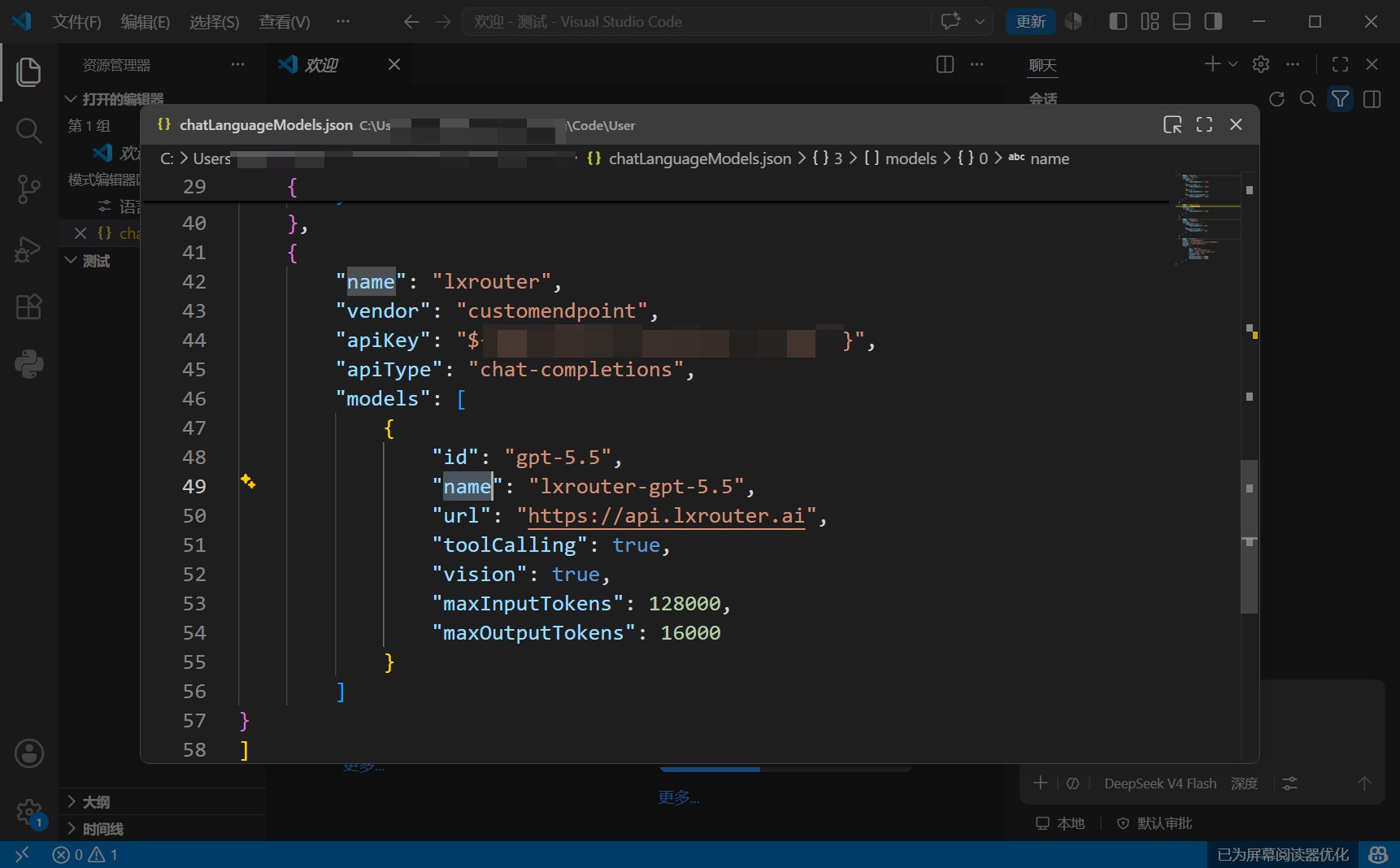Open the 查看(V) menu

(x=284, y=22)
